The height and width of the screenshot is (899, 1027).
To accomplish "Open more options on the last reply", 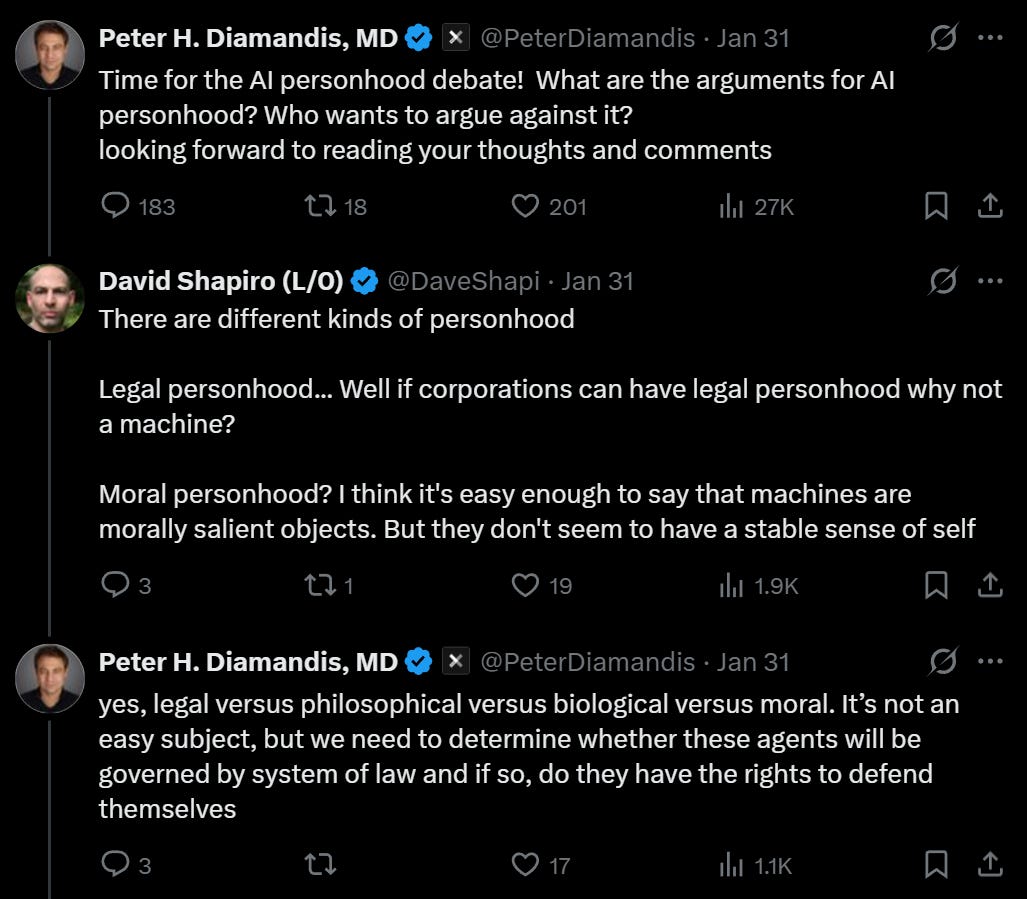I will click(x=990, y=661).
